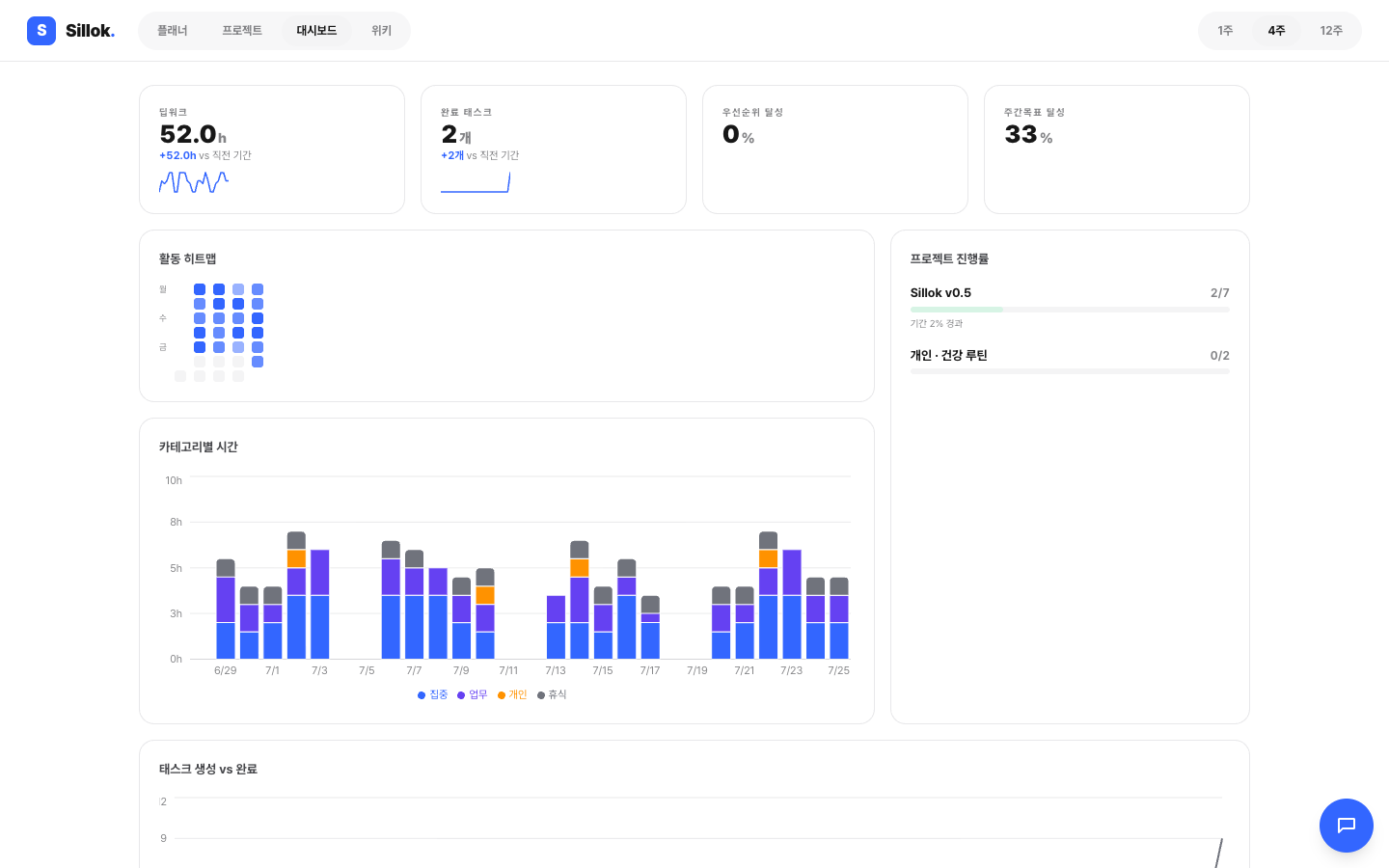The image size is (1389, 868).
Task: Click the blue Sillok S logo icon
Action: 41,31
